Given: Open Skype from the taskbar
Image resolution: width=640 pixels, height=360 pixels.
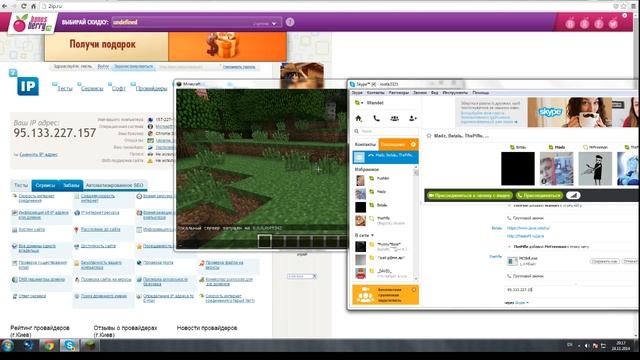Looking at the screenshot, I should pos(69,346).
